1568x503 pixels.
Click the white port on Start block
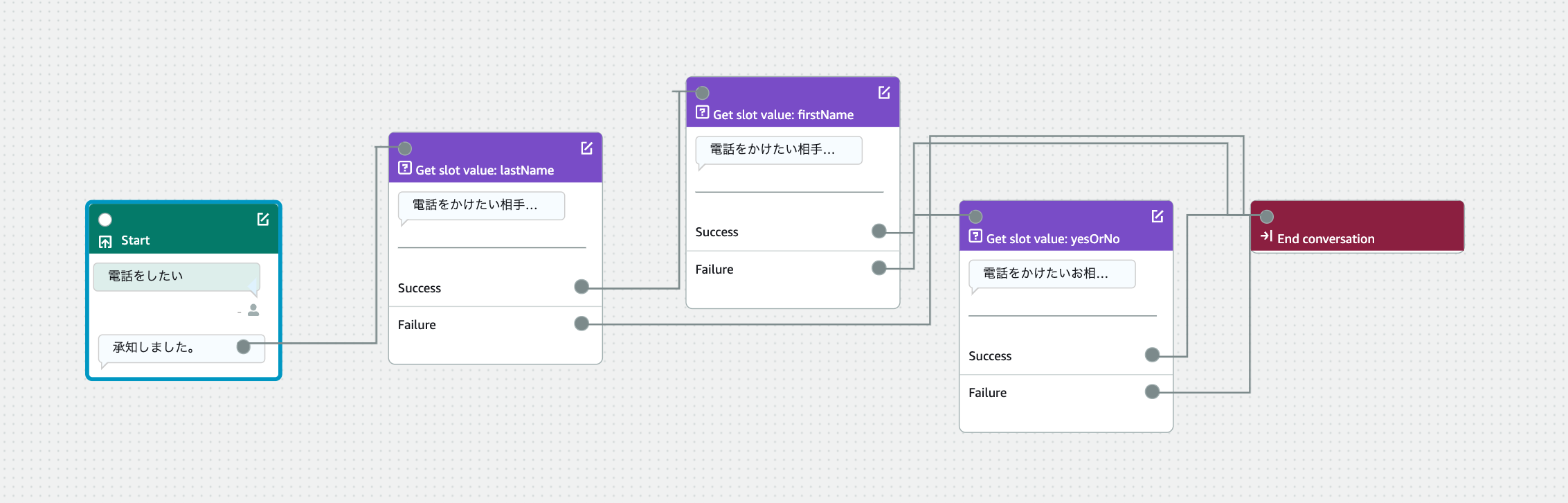[105, 220]
